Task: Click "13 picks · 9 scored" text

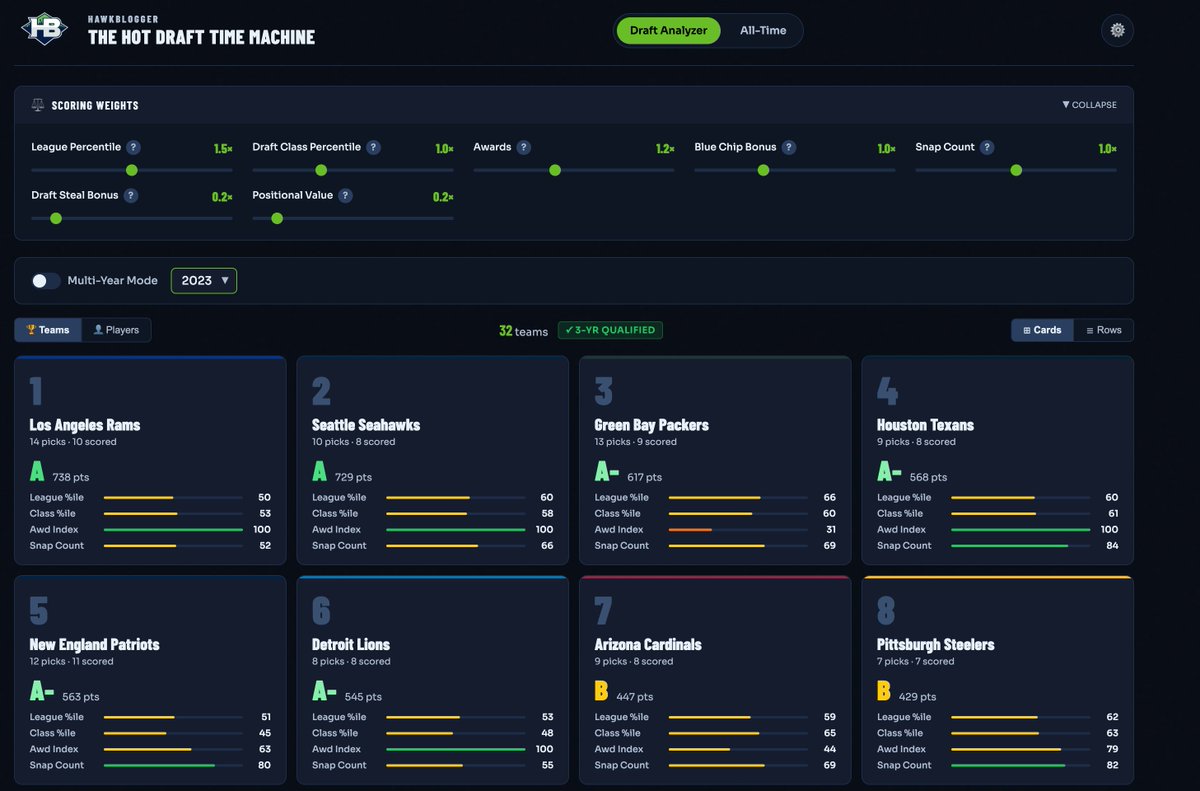Action: click(635, 442)
